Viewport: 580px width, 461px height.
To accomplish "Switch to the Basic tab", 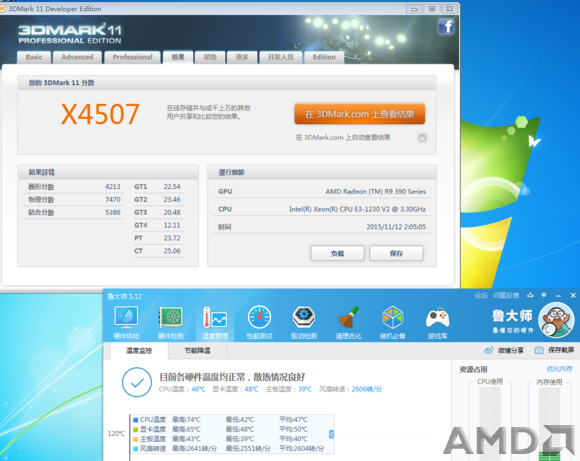I will [34, 57].
